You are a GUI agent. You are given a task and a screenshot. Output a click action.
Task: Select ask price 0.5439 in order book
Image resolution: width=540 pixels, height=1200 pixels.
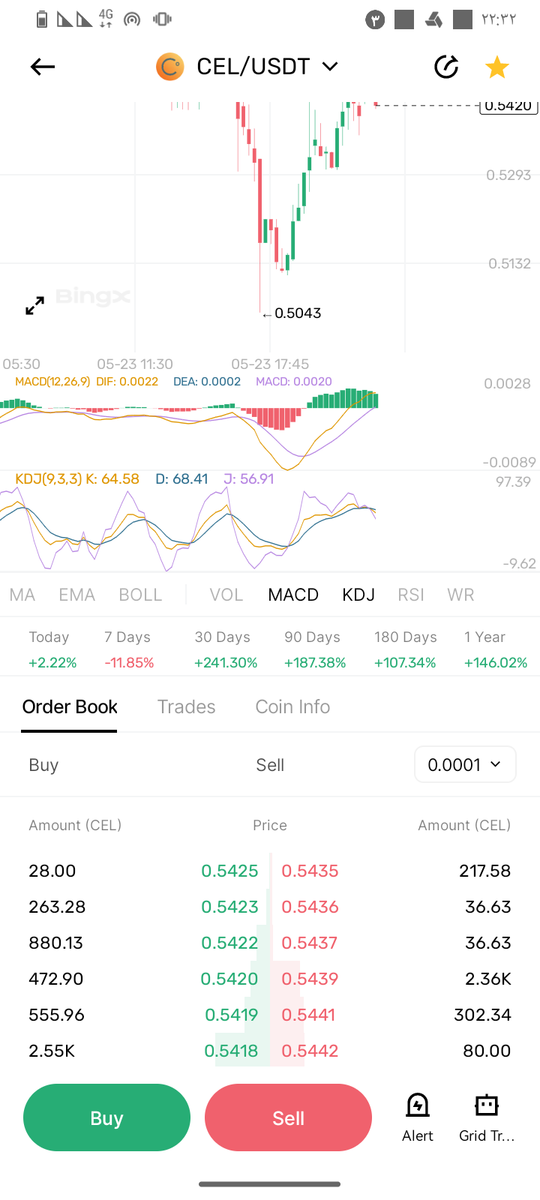pyautogui.click(x=310, y=979)
